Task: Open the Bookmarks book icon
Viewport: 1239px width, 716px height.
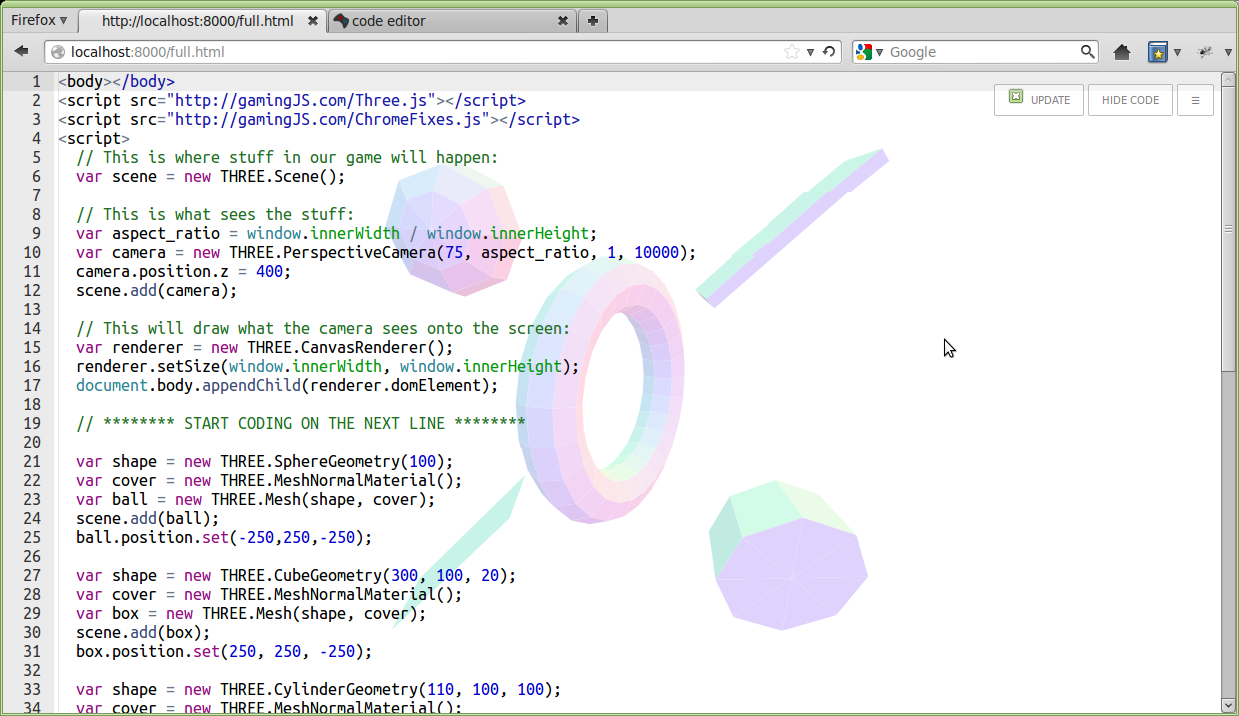Action: (1158, 52)
